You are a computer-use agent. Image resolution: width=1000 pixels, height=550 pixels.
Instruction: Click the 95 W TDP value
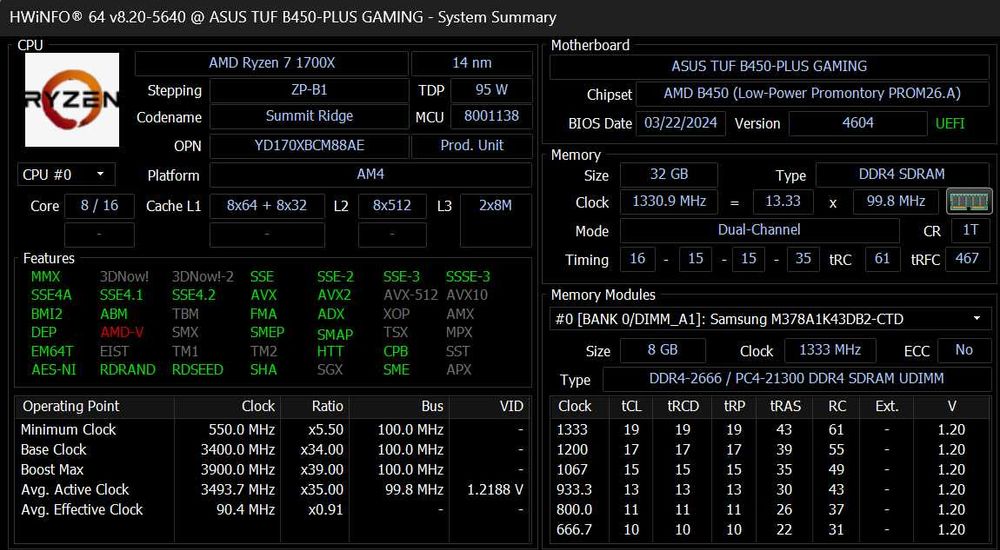[x=491, y=90]
